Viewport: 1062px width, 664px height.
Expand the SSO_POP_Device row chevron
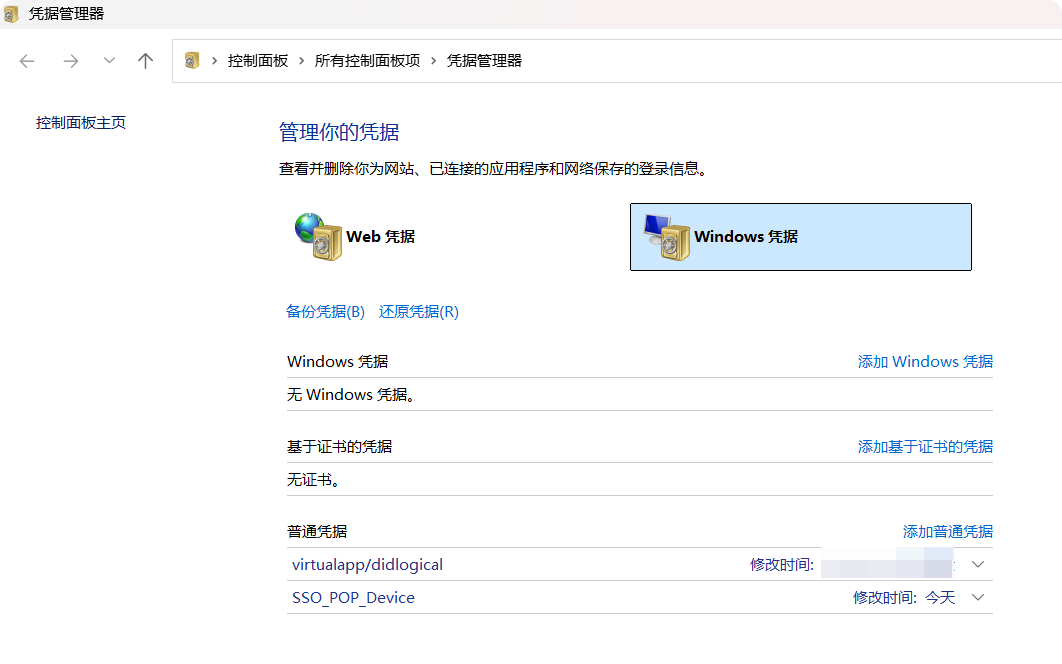(x=977, y=597)
